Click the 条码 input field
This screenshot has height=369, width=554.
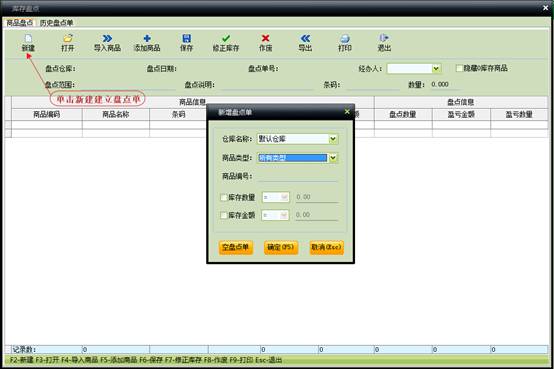[x=373, y=85]
